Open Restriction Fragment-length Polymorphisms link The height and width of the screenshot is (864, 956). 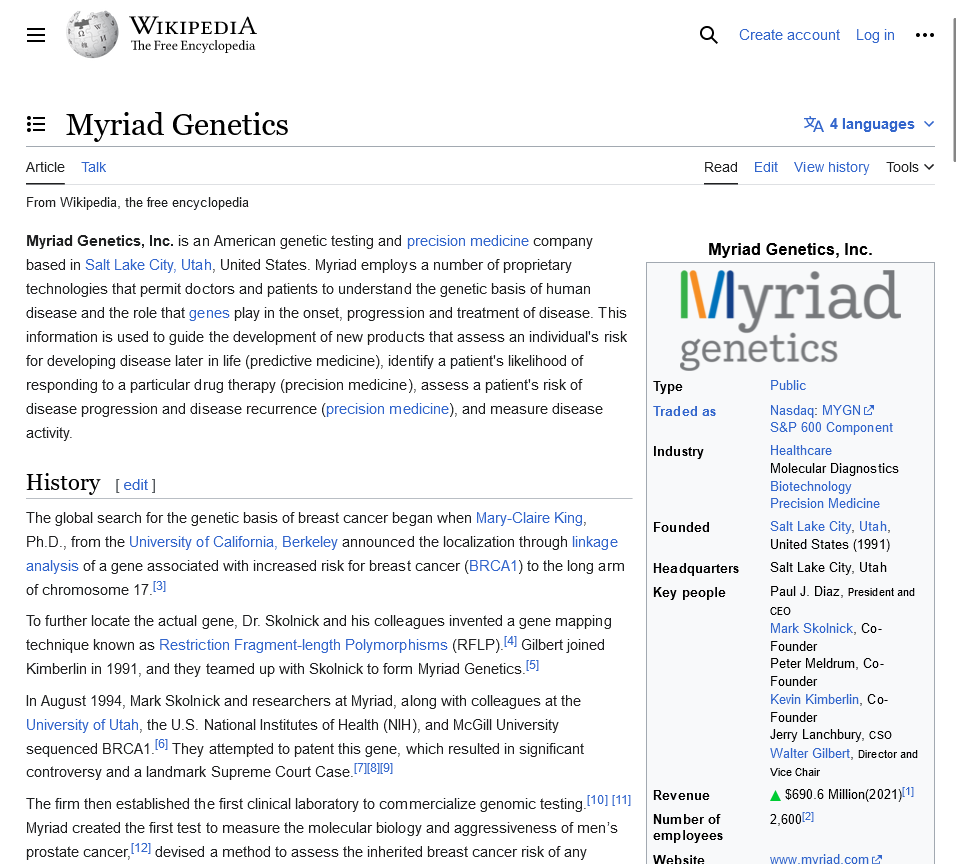tap(303, 644)
